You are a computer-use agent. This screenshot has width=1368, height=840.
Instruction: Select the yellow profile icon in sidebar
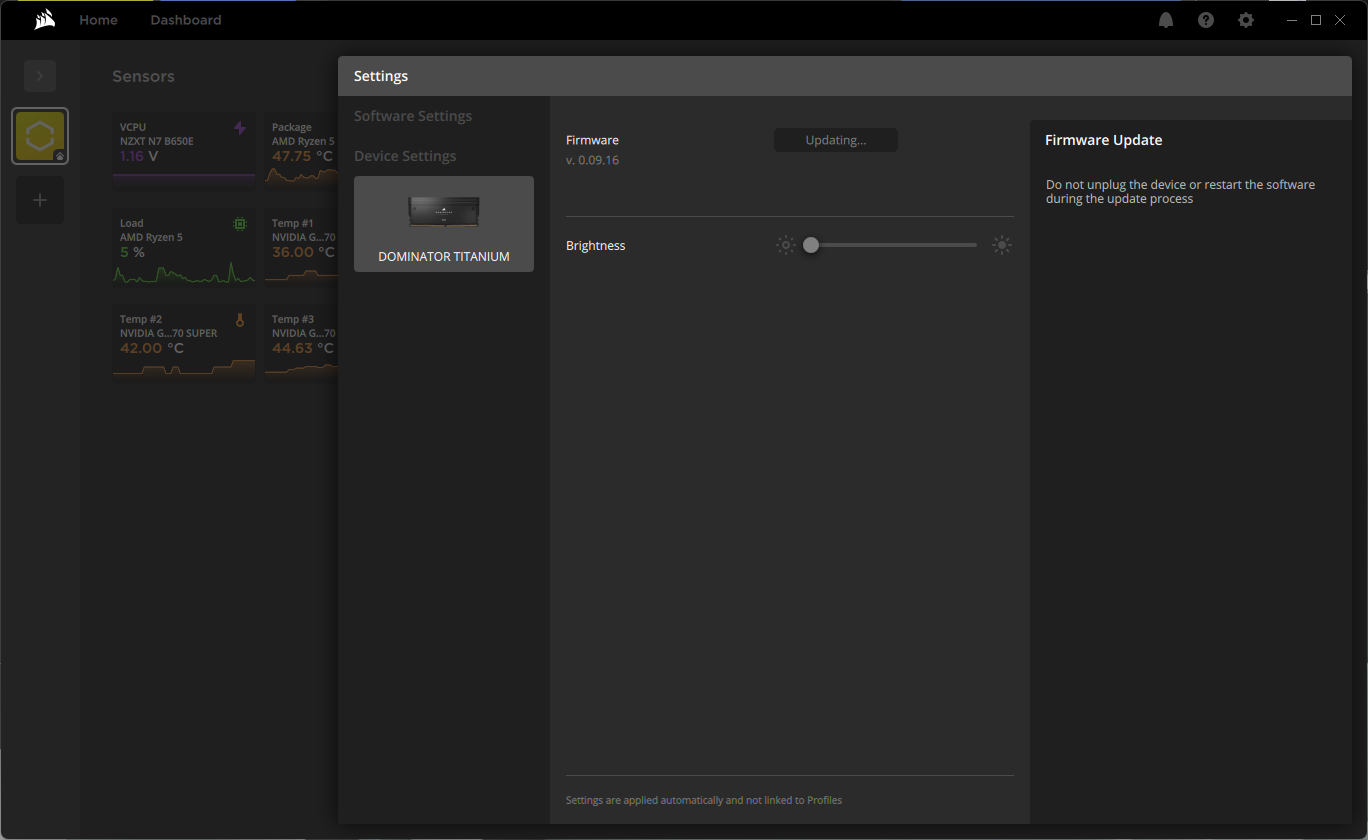click(x=40, y=136)
